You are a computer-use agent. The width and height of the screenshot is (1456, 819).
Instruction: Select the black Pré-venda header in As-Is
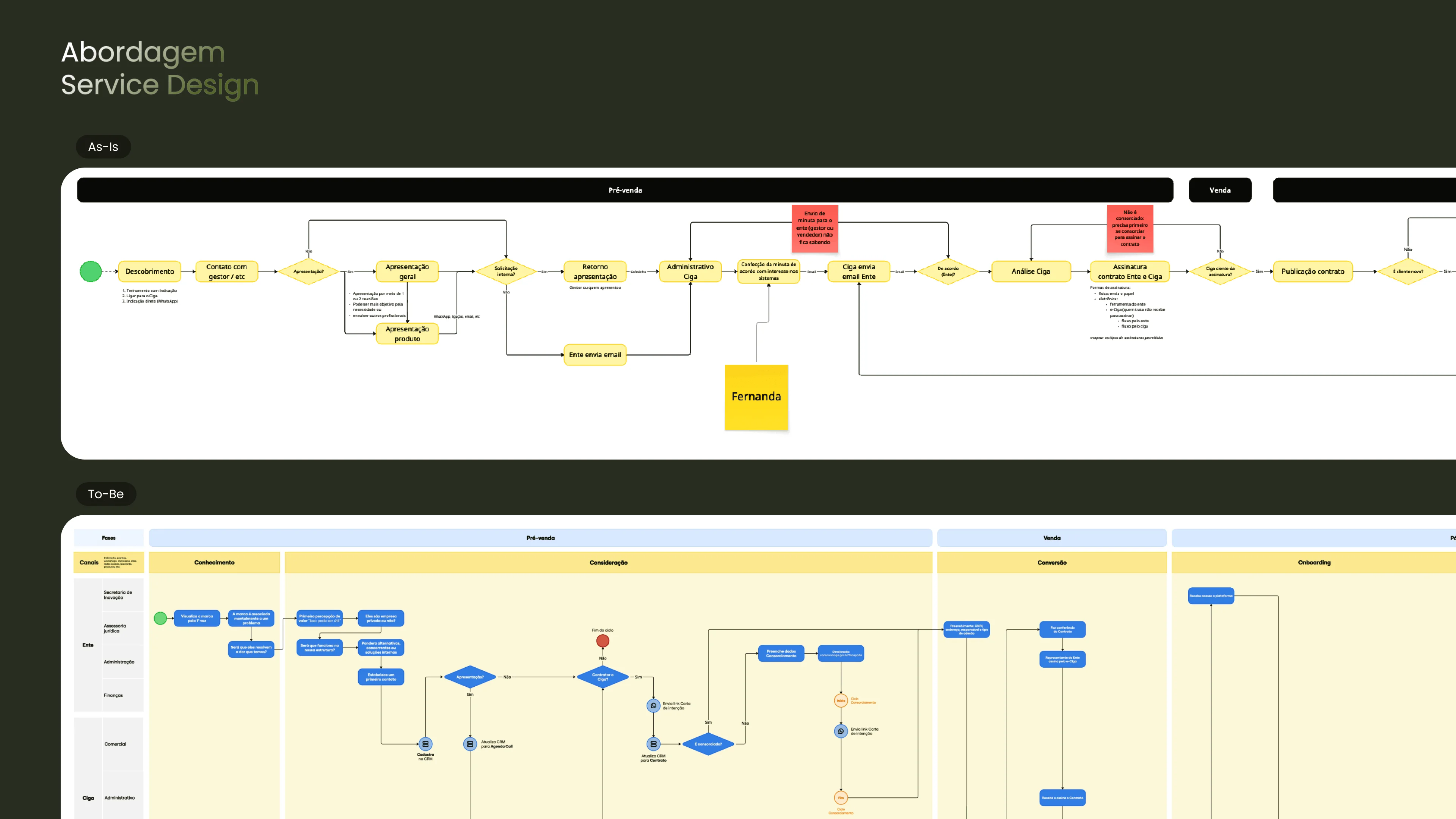coord(625,190)
